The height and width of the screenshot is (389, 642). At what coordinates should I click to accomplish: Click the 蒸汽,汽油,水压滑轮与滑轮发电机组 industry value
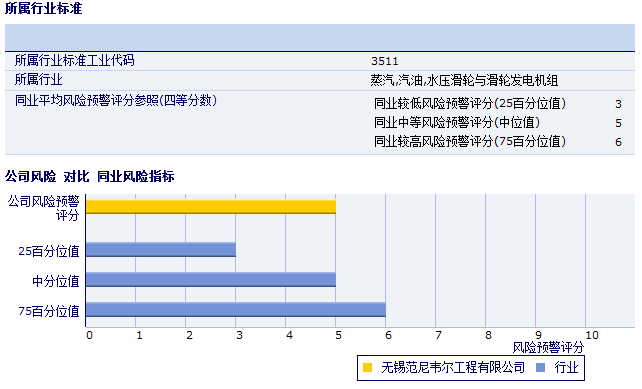pos(464,80)
